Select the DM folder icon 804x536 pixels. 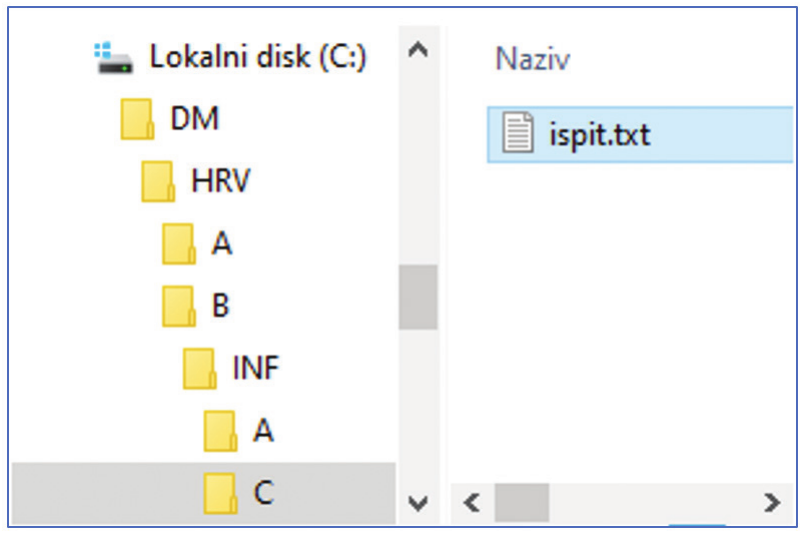point(137,119)
